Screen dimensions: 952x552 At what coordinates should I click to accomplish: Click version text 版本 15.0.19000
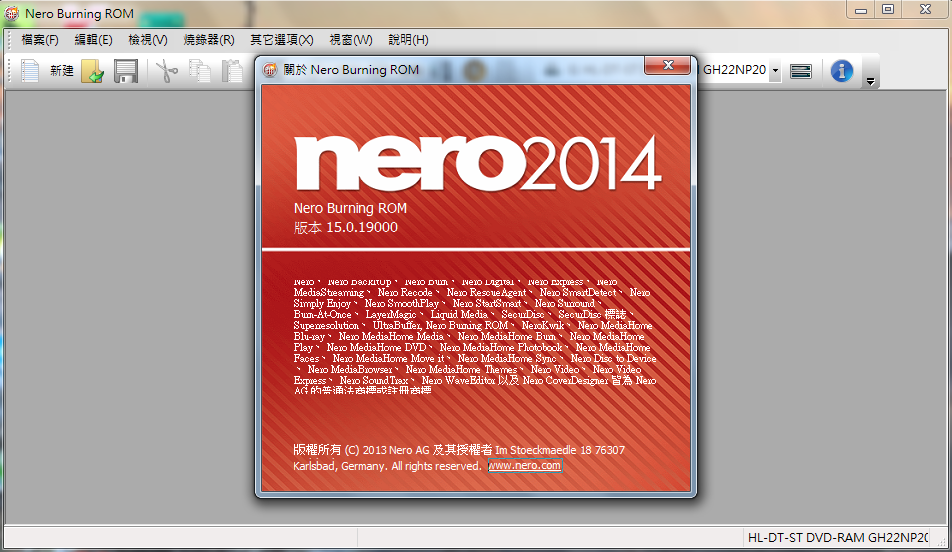pos(345,228)
